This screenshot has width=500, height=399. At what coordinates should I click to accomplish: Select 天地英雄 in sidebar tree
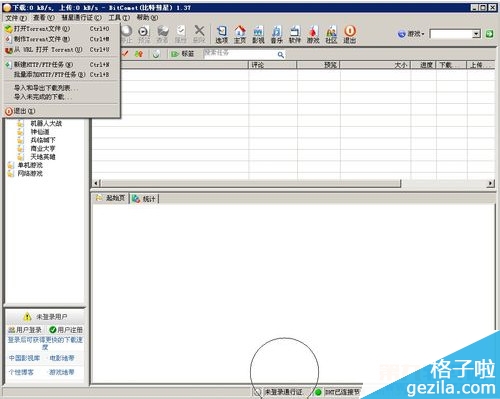43,157
